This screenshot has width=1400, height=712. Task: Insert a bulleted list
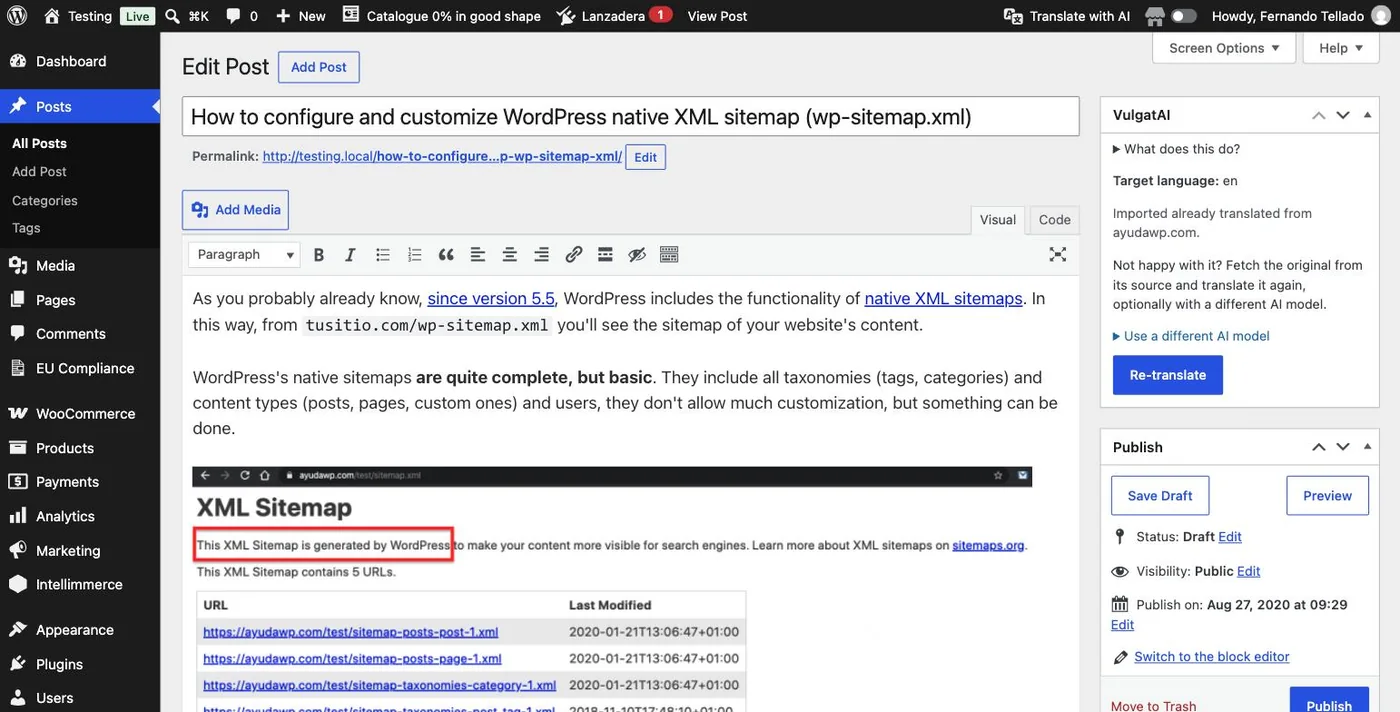click(382, 255)
